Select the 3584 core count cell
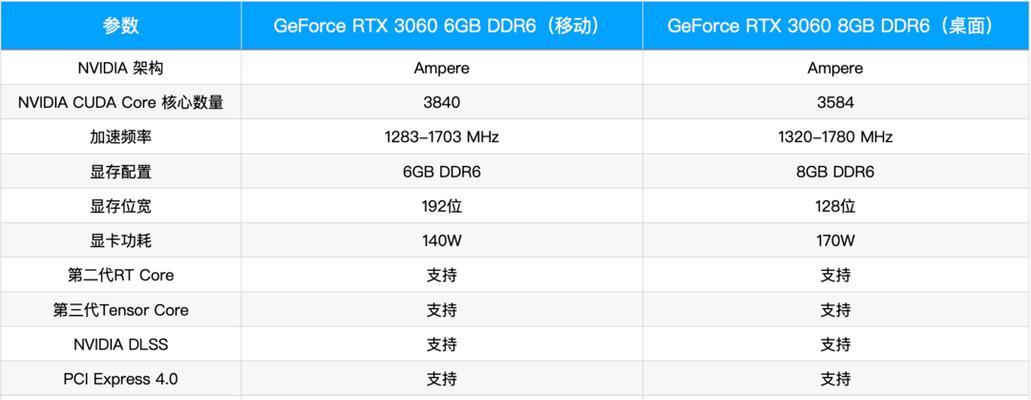The image size is (1031, 400). (835, 102)
